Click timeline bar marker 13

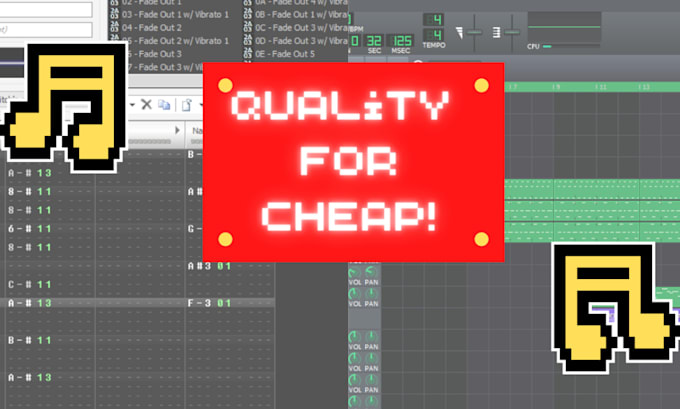[x=644, y=87]
